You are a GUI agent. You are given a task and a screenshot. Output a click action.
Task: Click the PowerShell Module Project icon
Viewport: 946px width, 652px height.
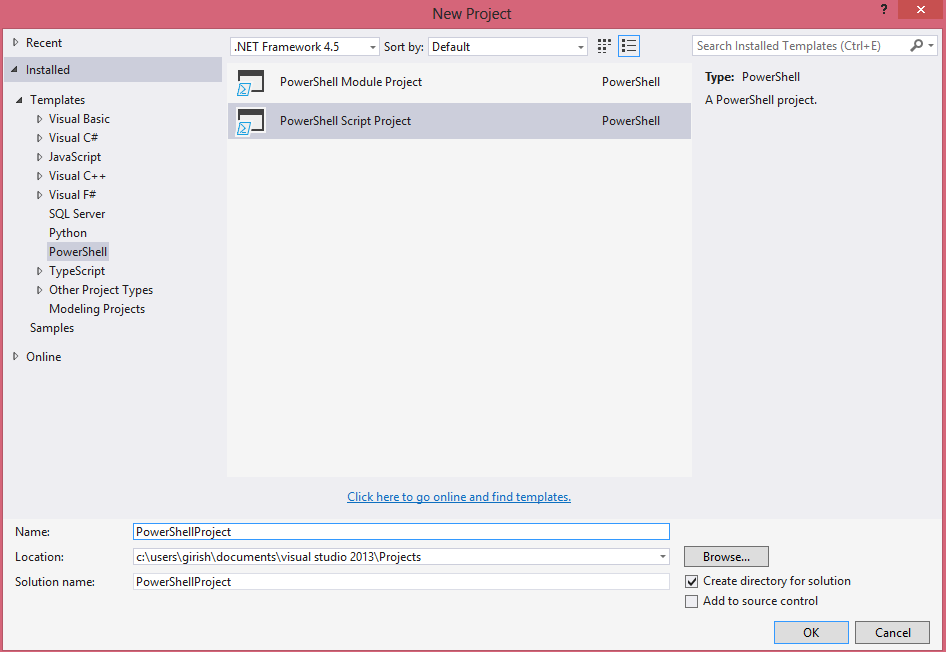251,83
